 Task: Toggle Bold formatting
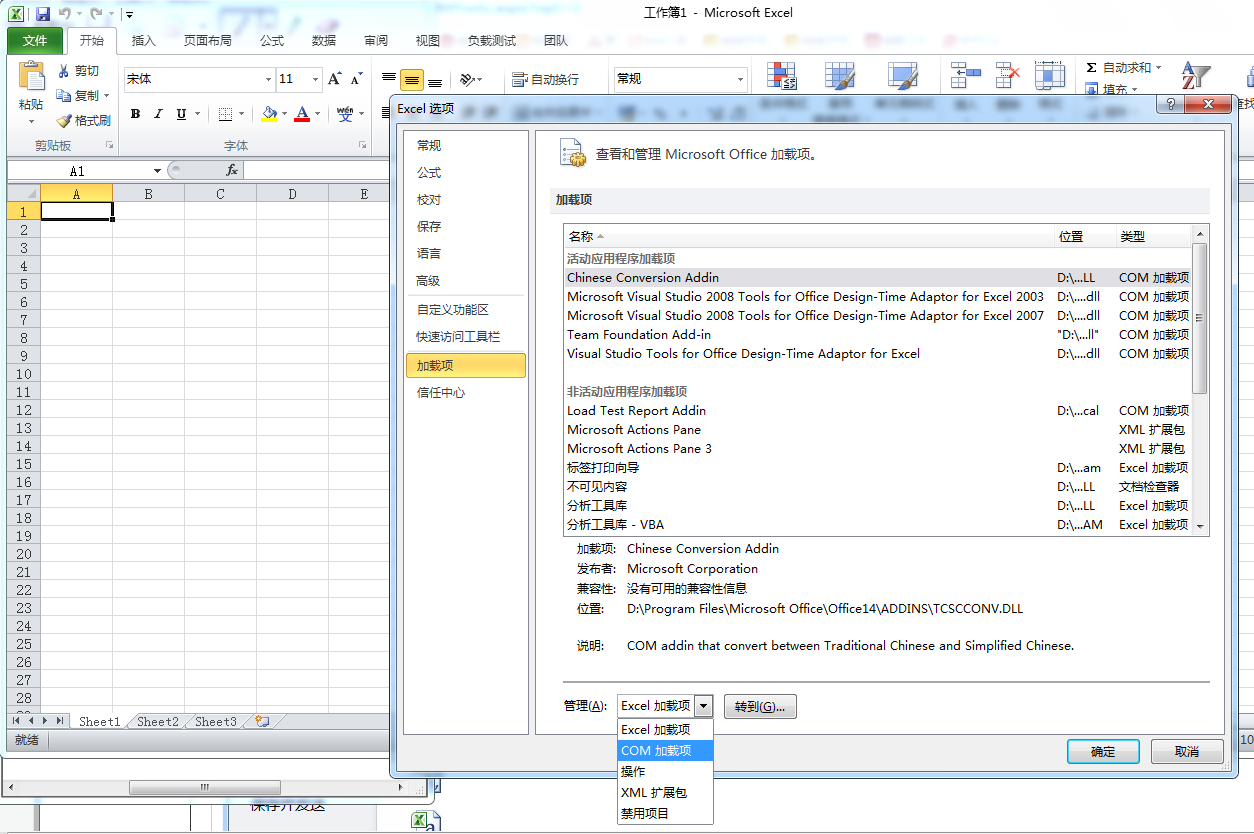point(135,114)
